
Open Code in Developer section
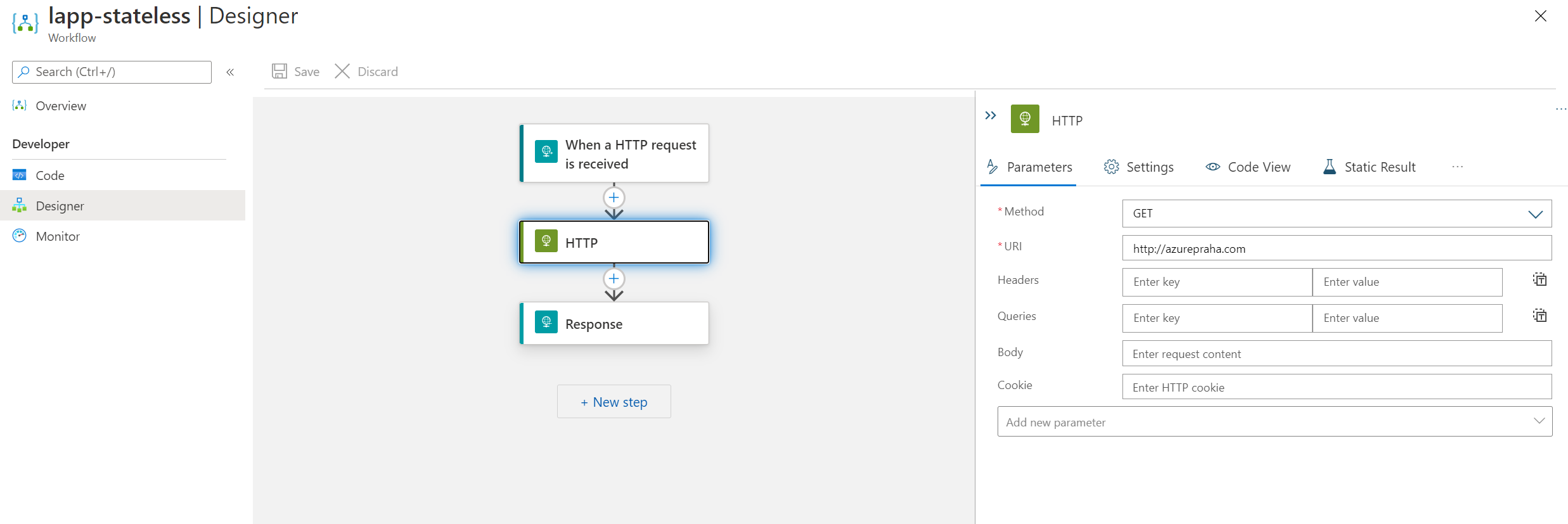50,176
